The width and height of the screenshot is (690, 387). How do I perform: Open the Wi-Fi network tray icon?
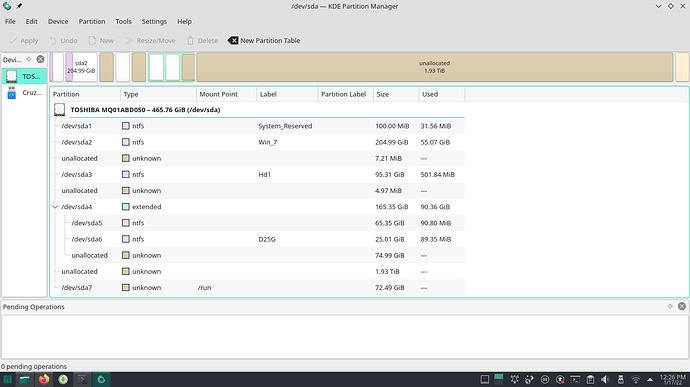point(636,380)
